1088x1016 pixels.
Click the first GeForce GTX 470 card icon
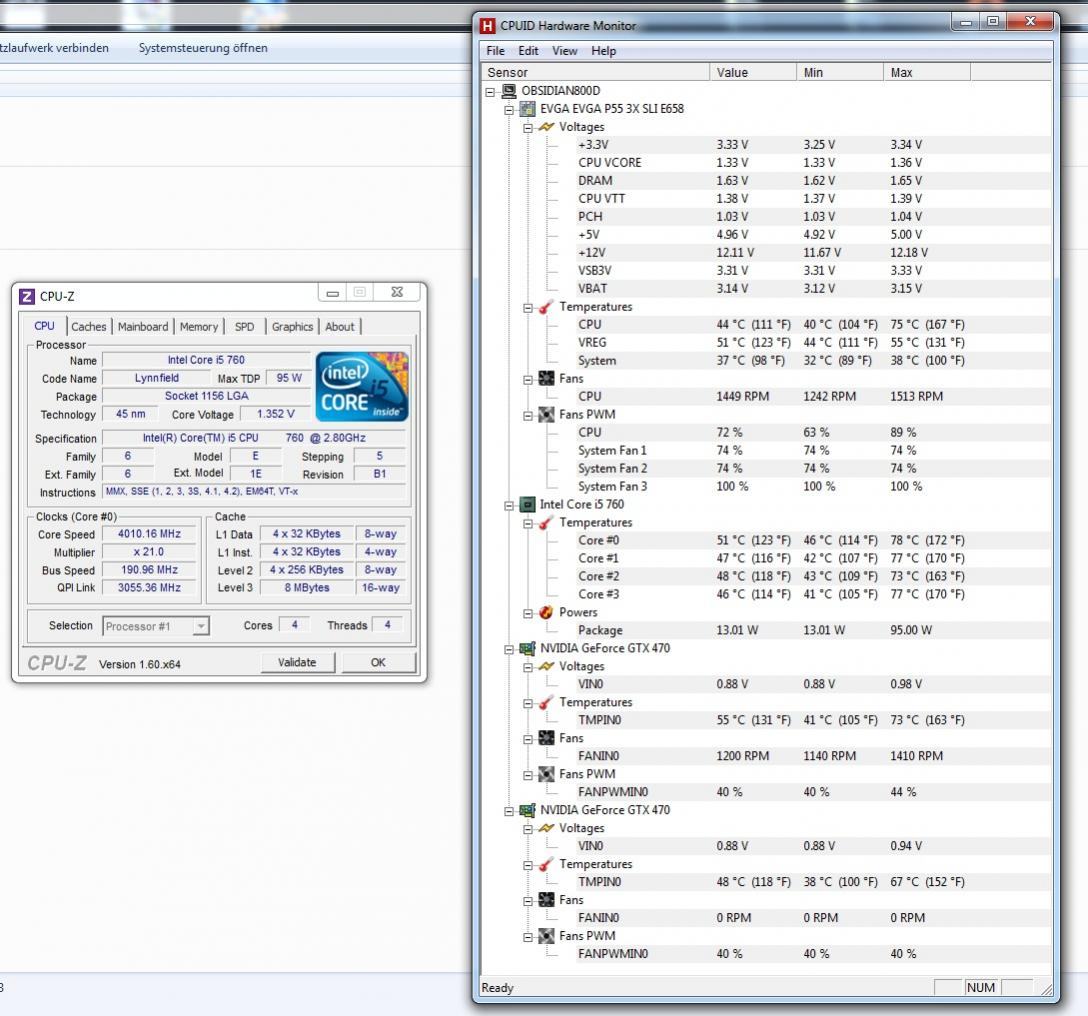coord(528,648)
